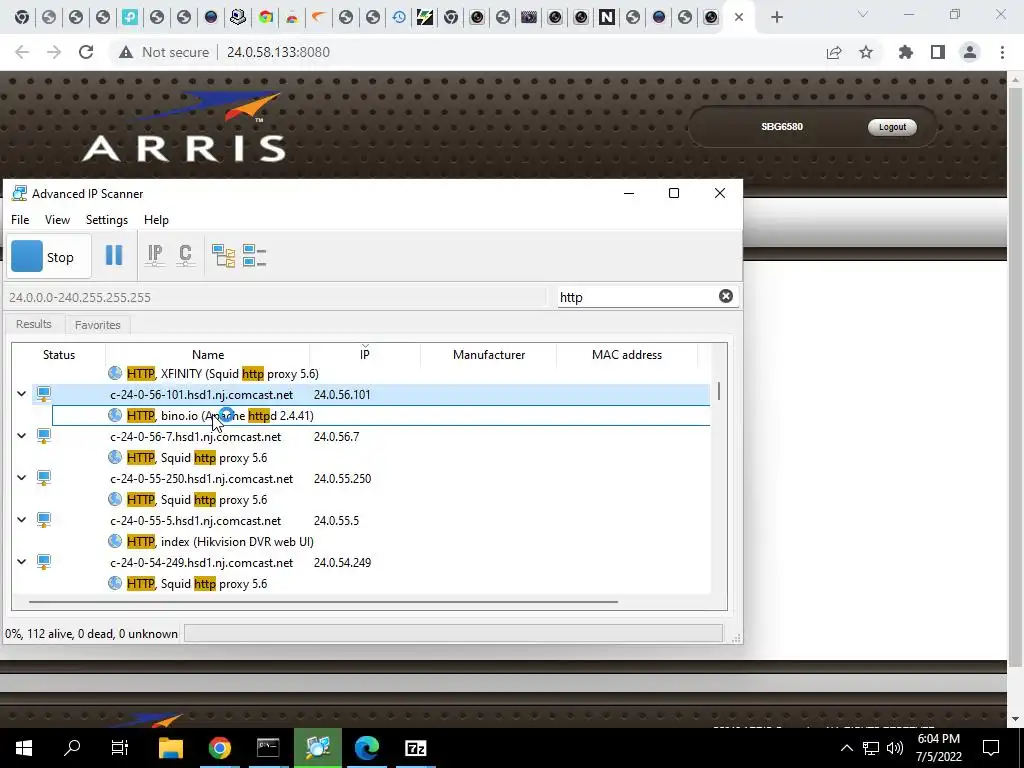1024x768 pixels.
Task: Click the Stop scan button
Action: point(49,257)
